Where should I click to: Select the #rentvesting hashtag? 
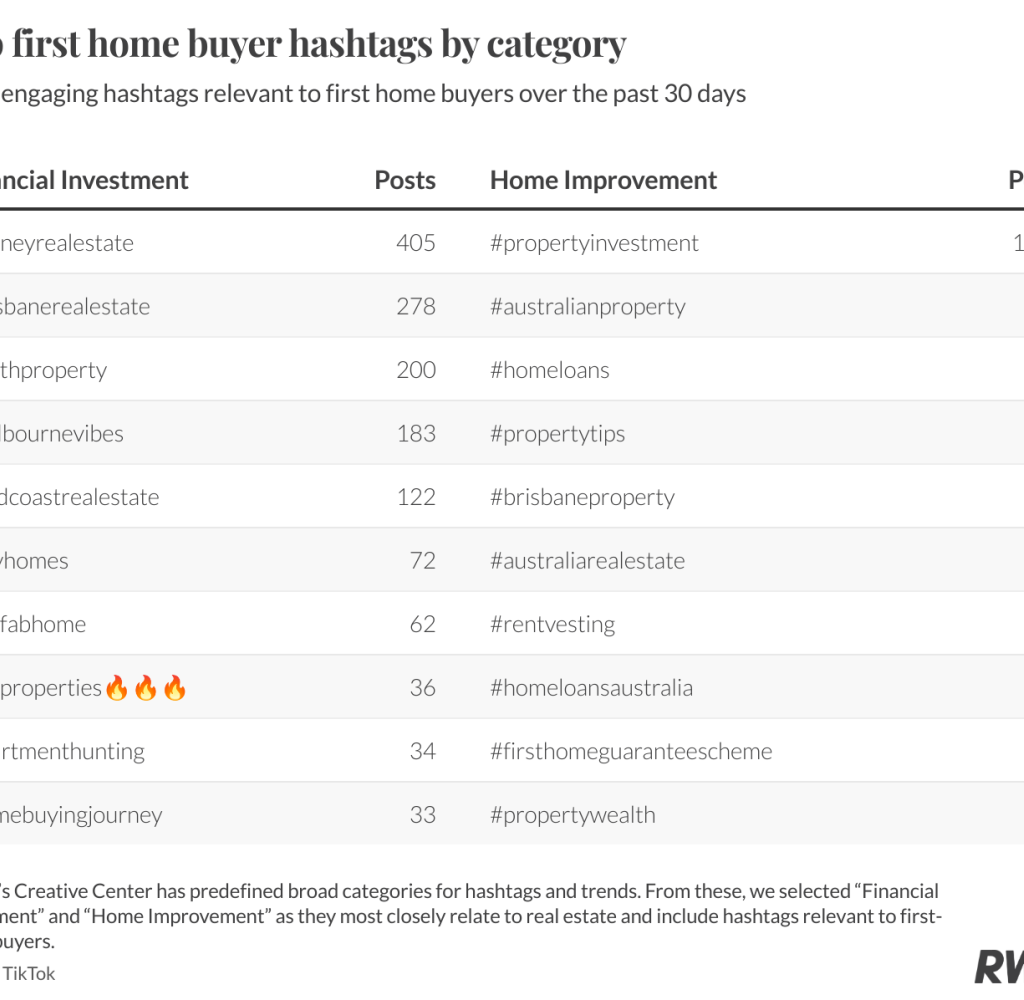pyautogui.click(x=552, y=625)
